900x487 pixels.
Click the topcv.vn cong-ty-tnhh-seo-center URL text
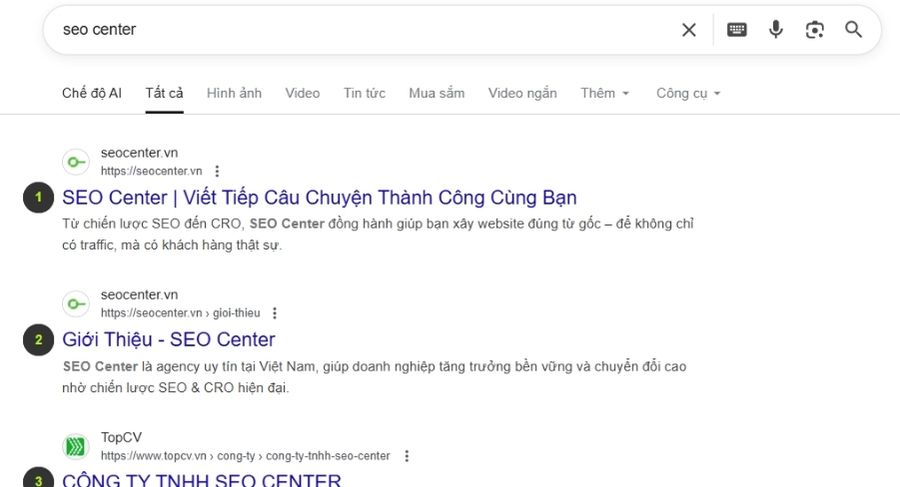tap(245, 456)
